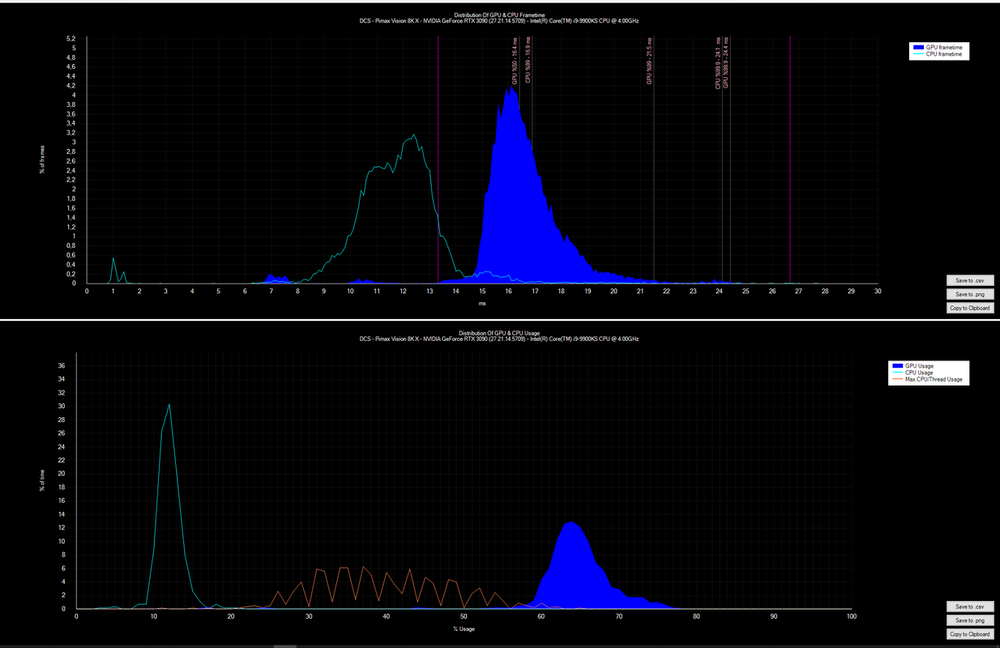
Task: Copy the usage chart to clipboard
Action: (x=969, y=634)
